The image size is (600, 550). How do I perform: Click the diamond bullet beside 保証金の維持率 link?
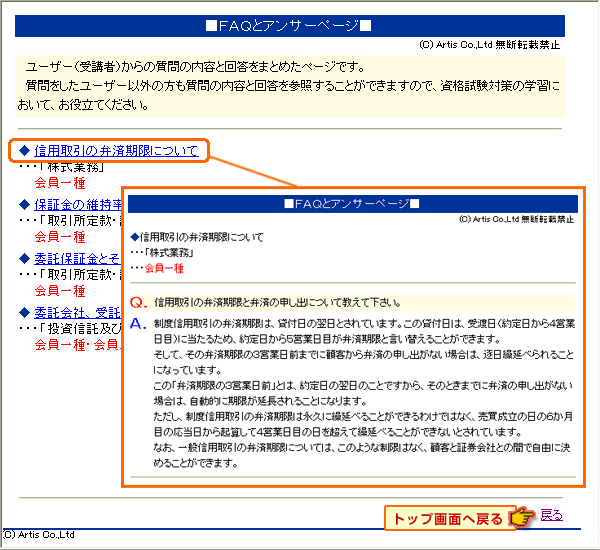pyautogui.click(x=25, y=205)
